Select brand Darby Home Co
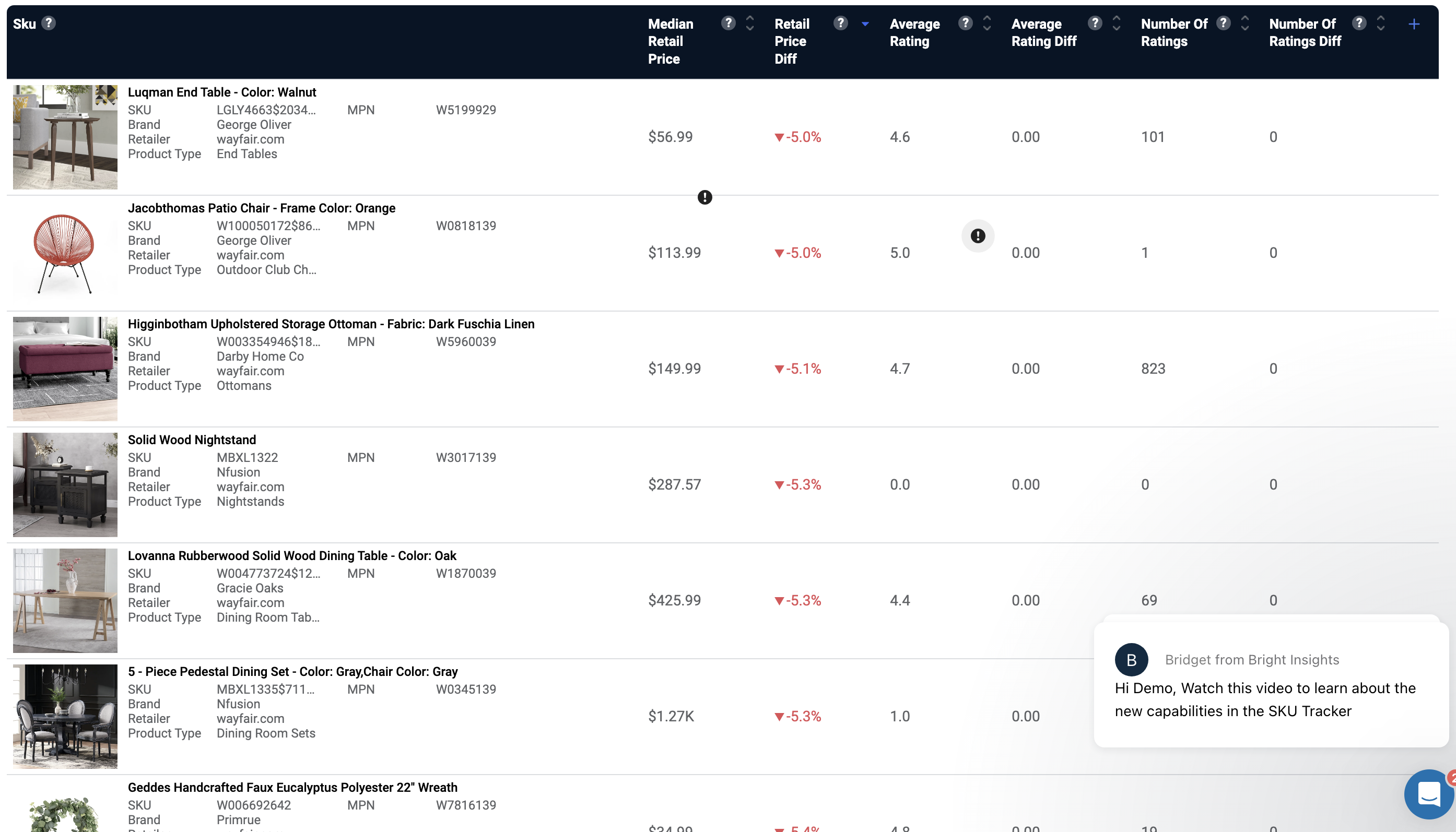The image size is (1456, 832). (260, 356)
